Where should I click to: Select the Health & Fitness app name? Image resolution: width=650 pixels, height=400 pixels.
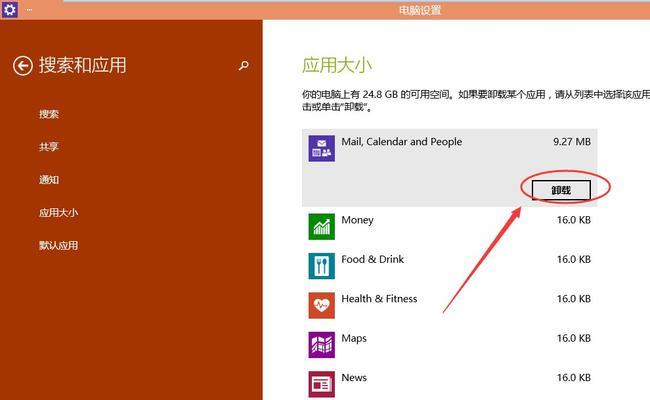[379, 299]
